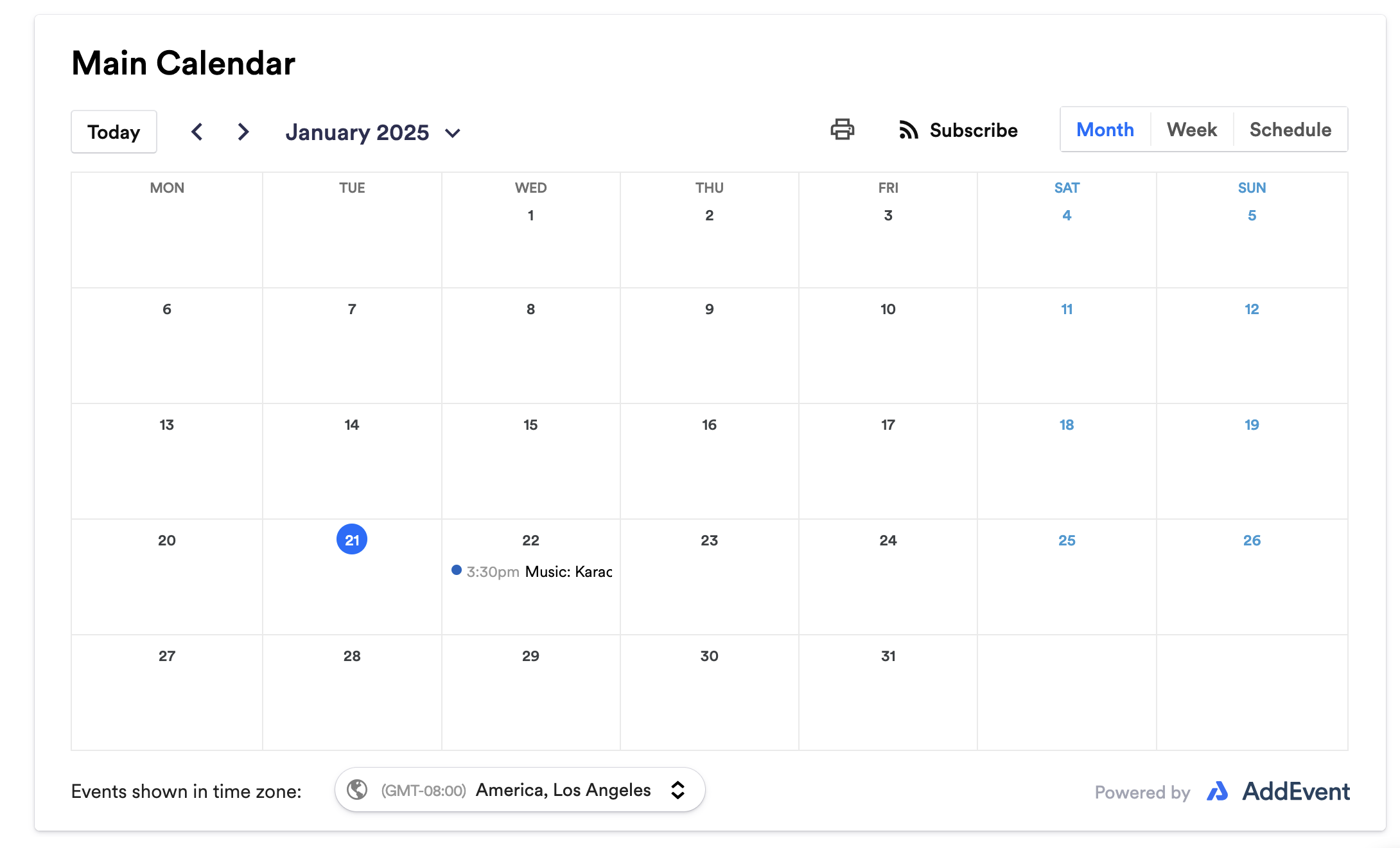Click the AddEvent text link
1400x848 pixels.
1295,791
